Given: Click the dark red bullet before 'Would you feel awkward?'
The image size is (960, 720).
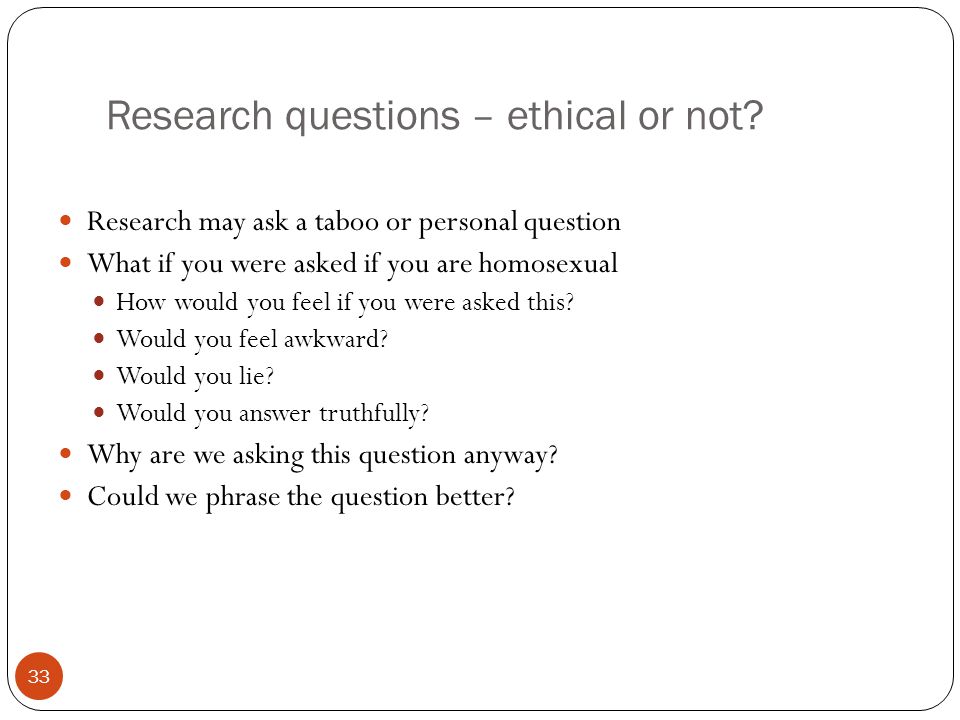Looking at the screenshot, I should pos(99,337).
